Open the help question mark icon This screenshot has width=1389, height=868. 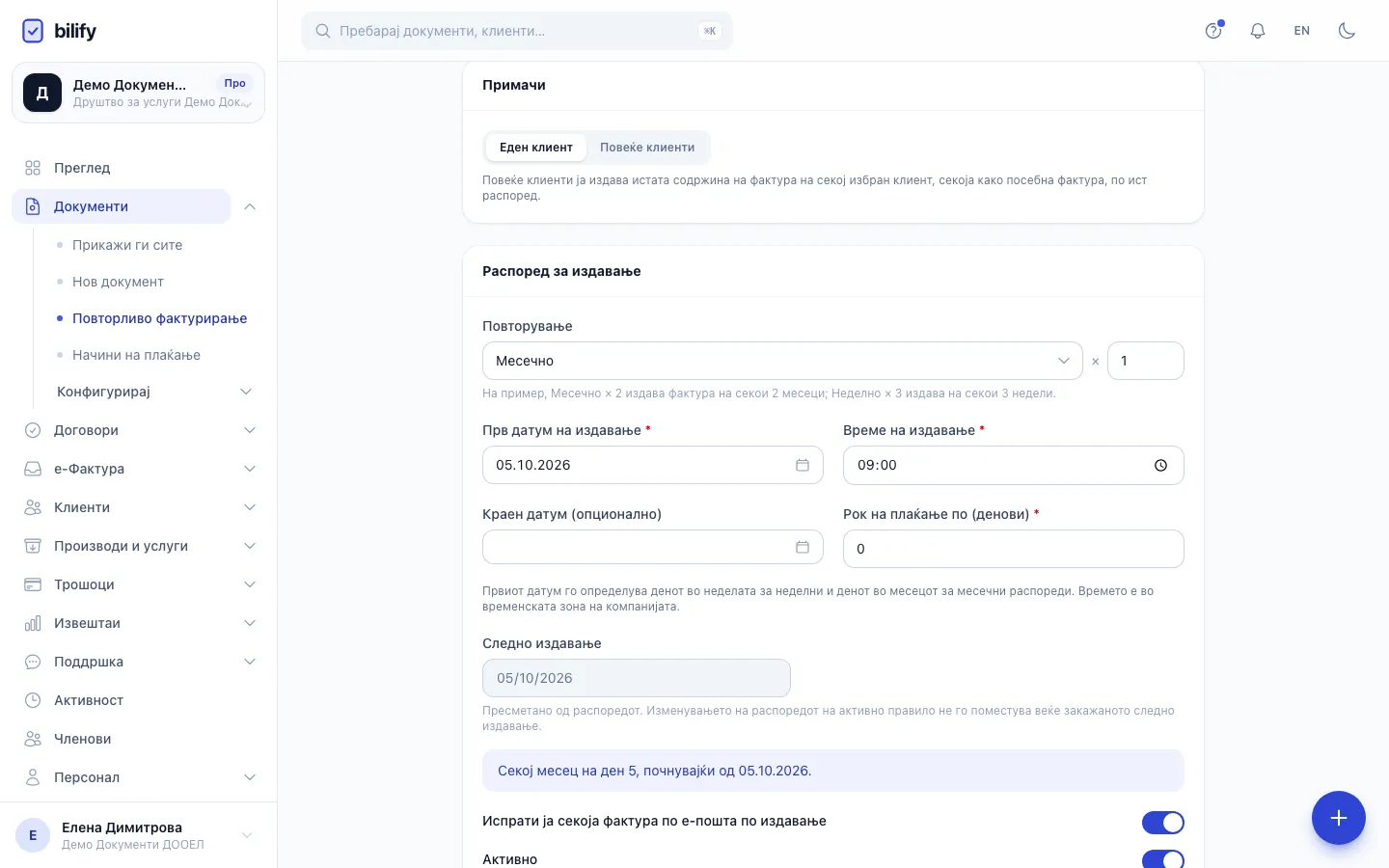pos(1213,31)
